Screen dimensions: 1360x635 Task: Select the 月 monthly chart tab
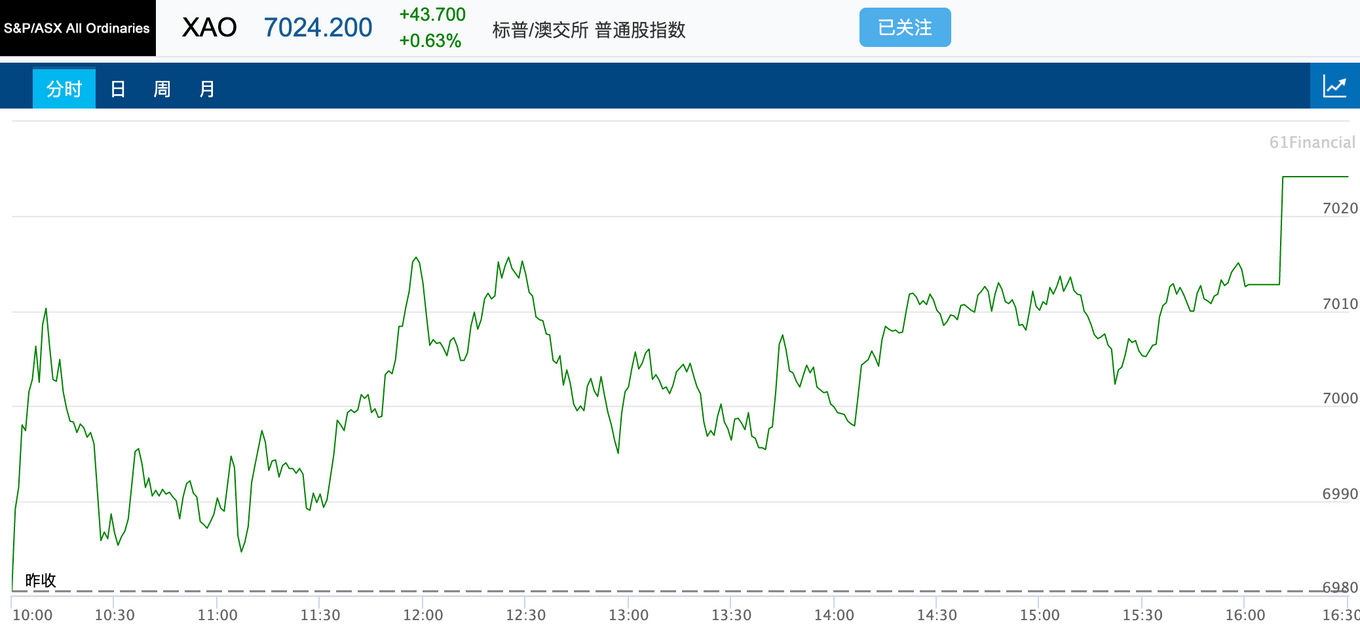click(x=207, y=89)
